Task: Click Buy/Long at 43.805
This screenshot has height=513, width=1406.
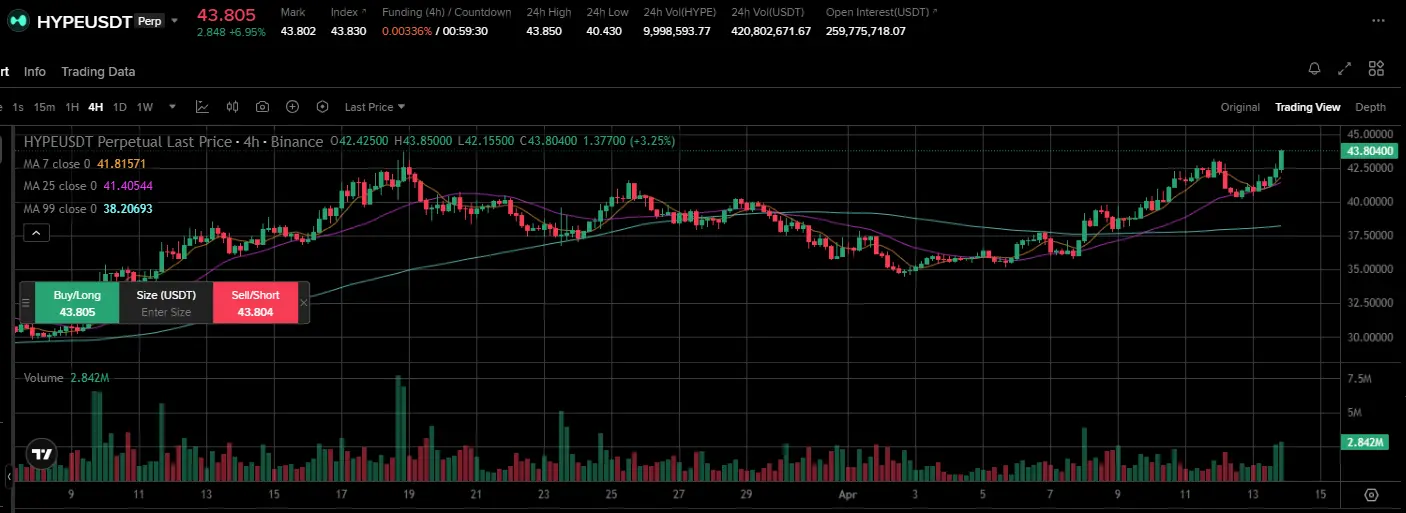Action: point(77,303)
